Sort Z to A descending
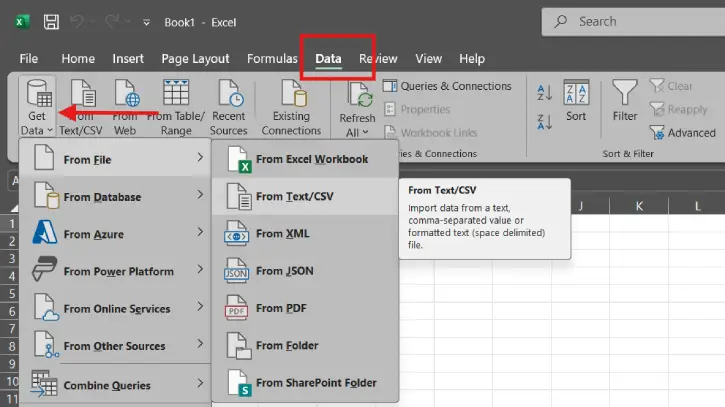 (x=544, y=122)
